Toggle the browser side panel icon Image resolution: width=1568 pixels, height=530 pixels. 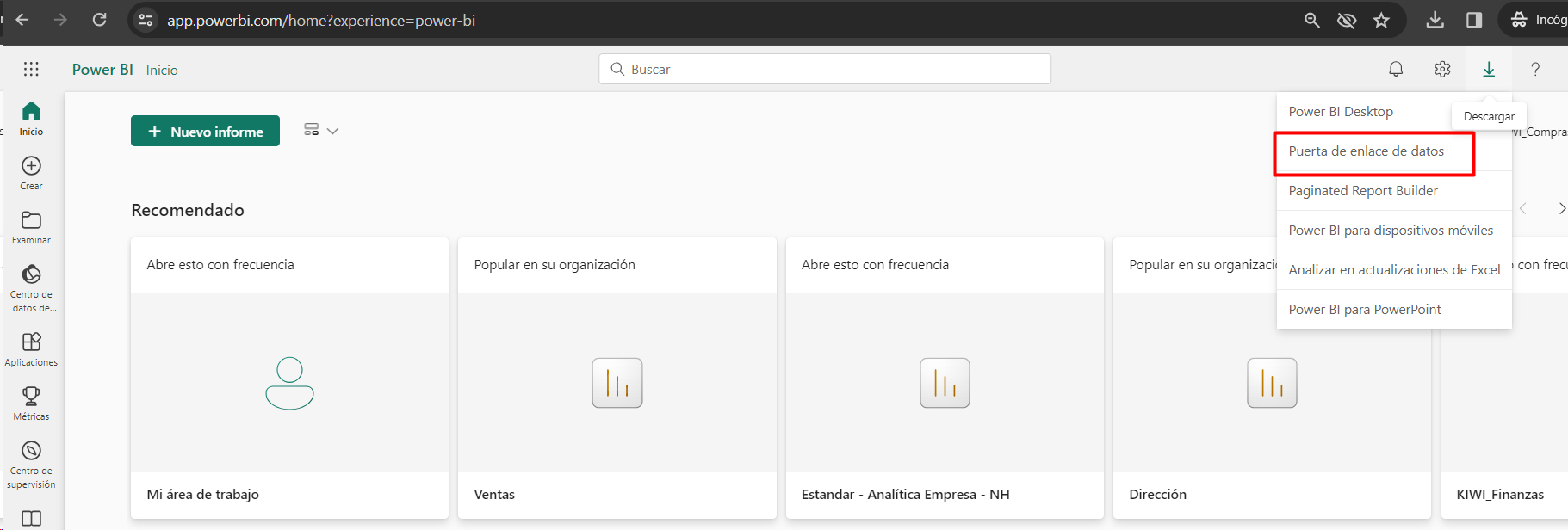click(x=1474, y=20)
